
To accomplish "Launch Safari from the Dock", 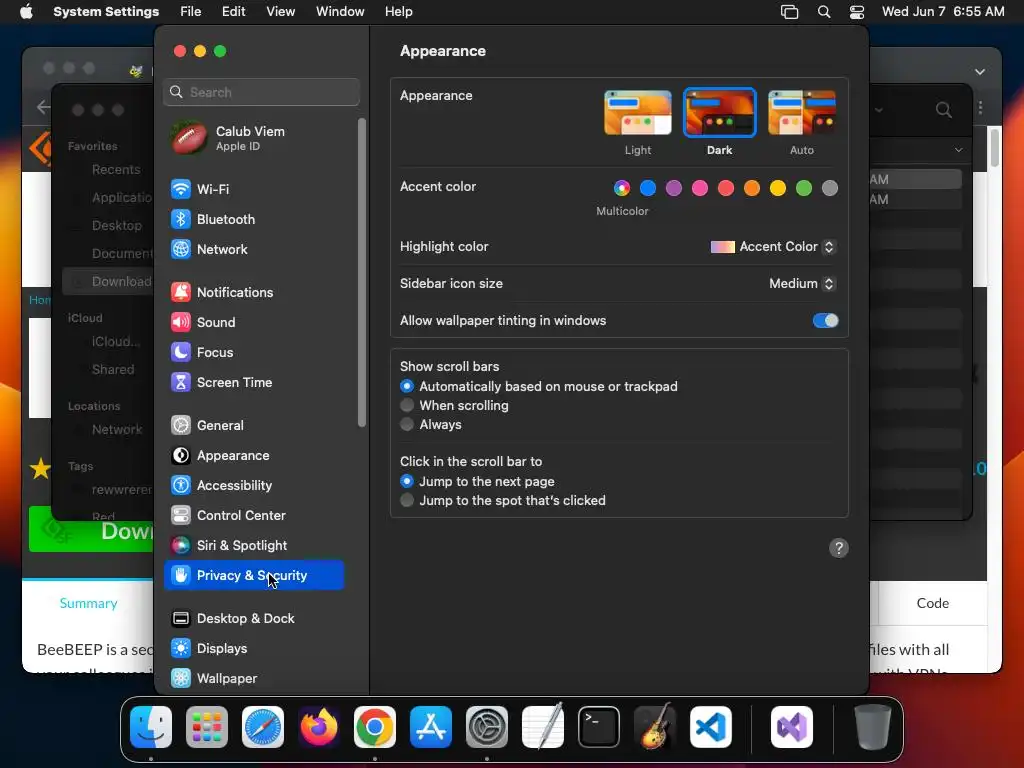I will pos(263,727).
